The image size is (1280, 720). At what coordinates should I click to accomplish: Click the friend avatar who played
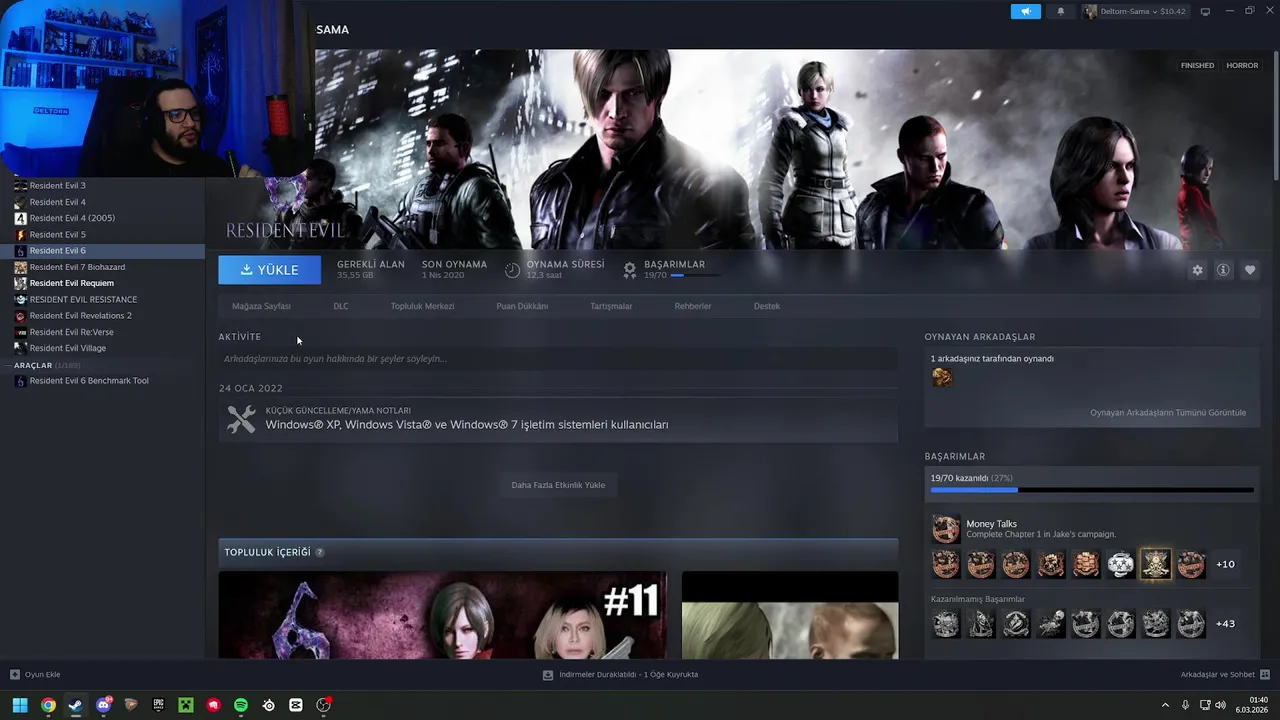tap(942, 377)
